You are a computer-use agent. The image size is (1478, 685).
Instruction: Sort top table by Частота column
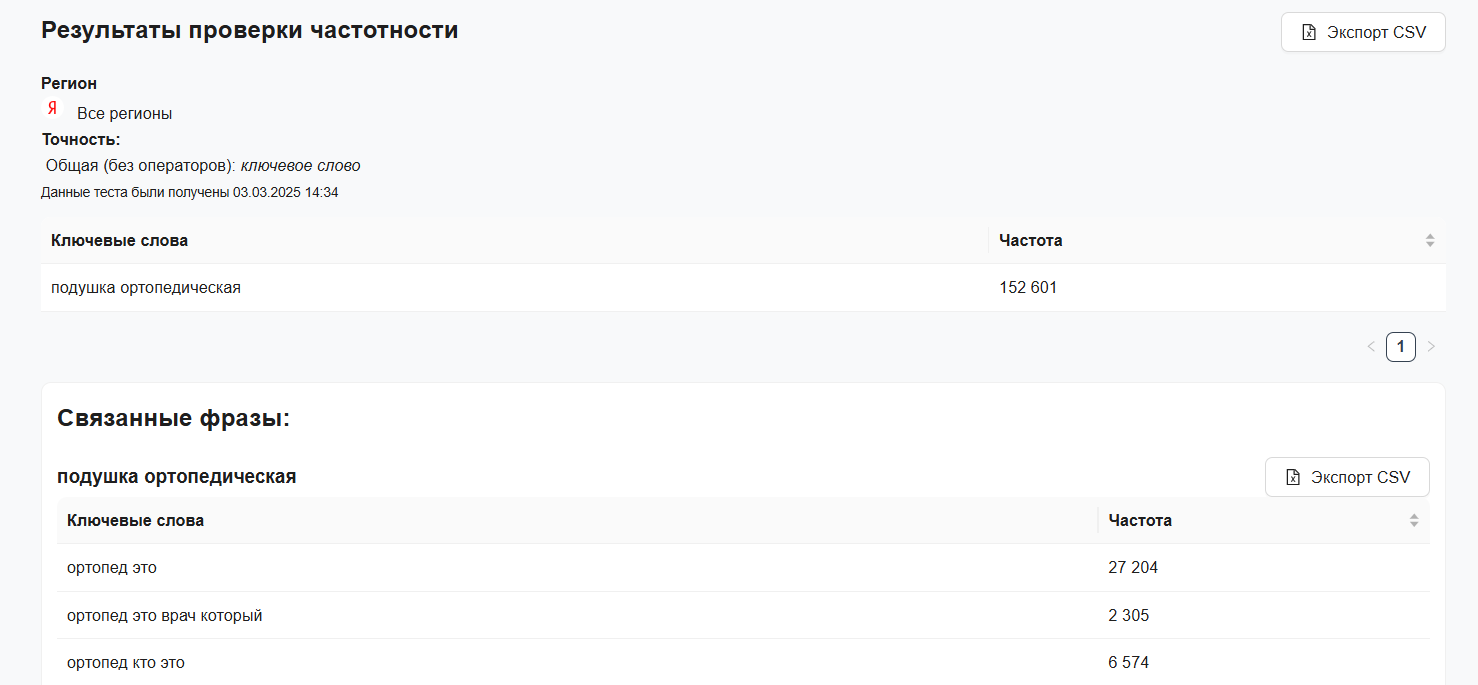1429,240
